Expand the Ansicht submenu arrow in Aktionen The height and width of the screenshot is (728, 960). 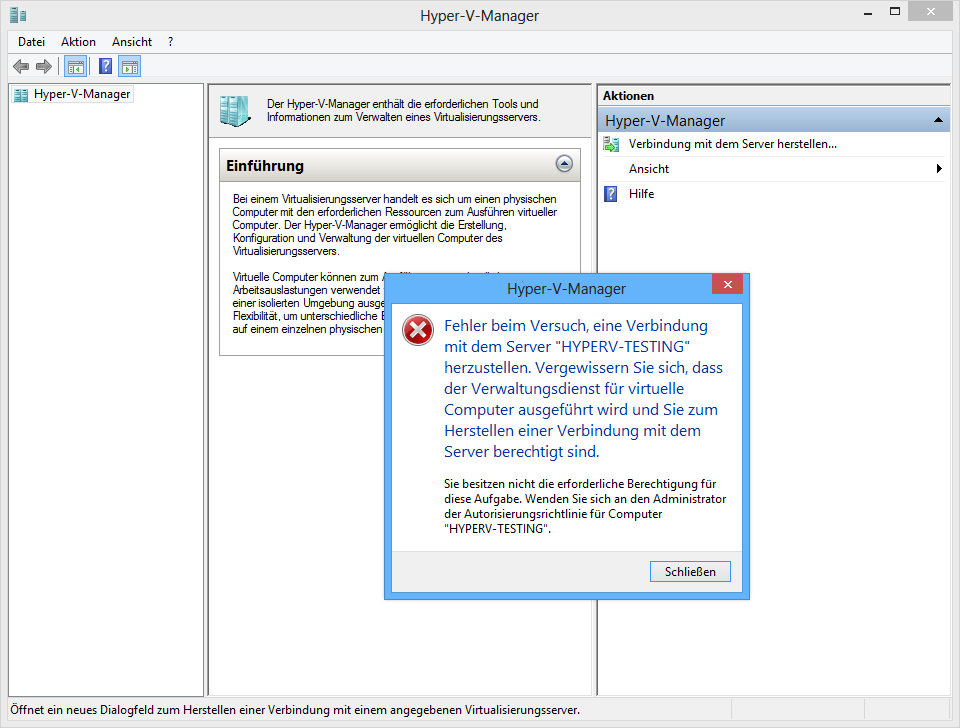(x=939, y=168)
